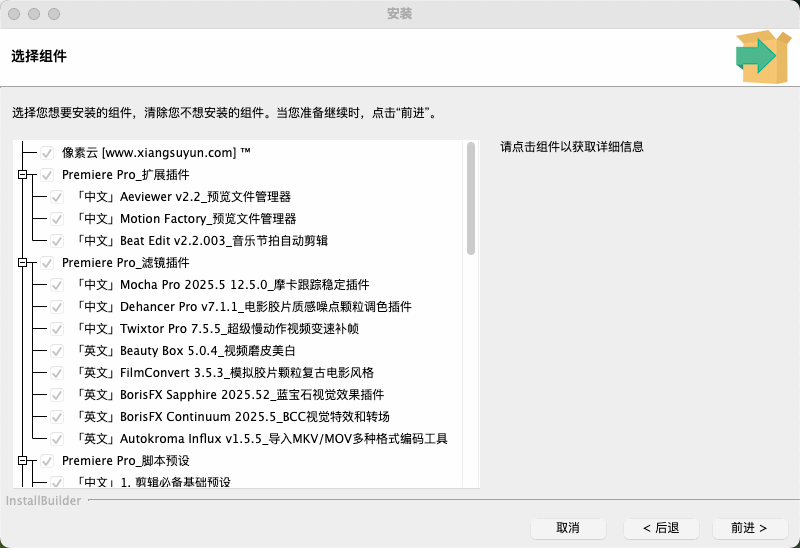Image resolution: width=800 pixels, height=548 pixels.
Task: Click the 取消 button
Action: (568, 528)
